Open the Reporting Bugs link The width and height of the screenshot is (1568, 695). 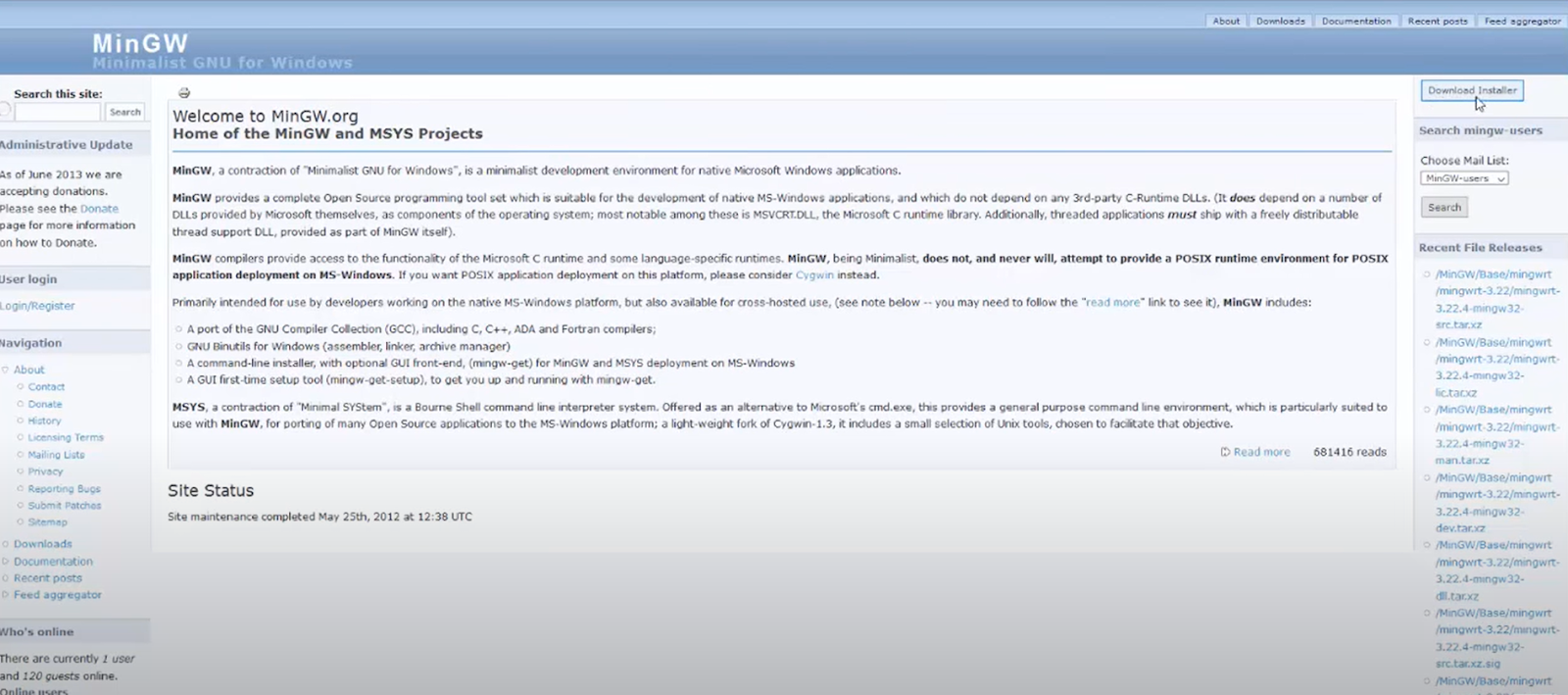point(64,488)
